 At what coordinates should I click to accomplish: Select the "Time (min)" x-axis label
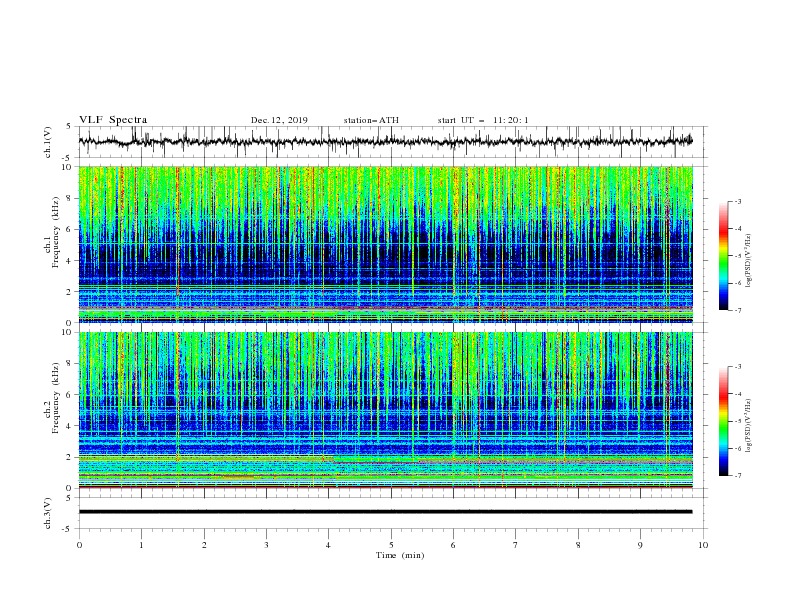[400, 555]
